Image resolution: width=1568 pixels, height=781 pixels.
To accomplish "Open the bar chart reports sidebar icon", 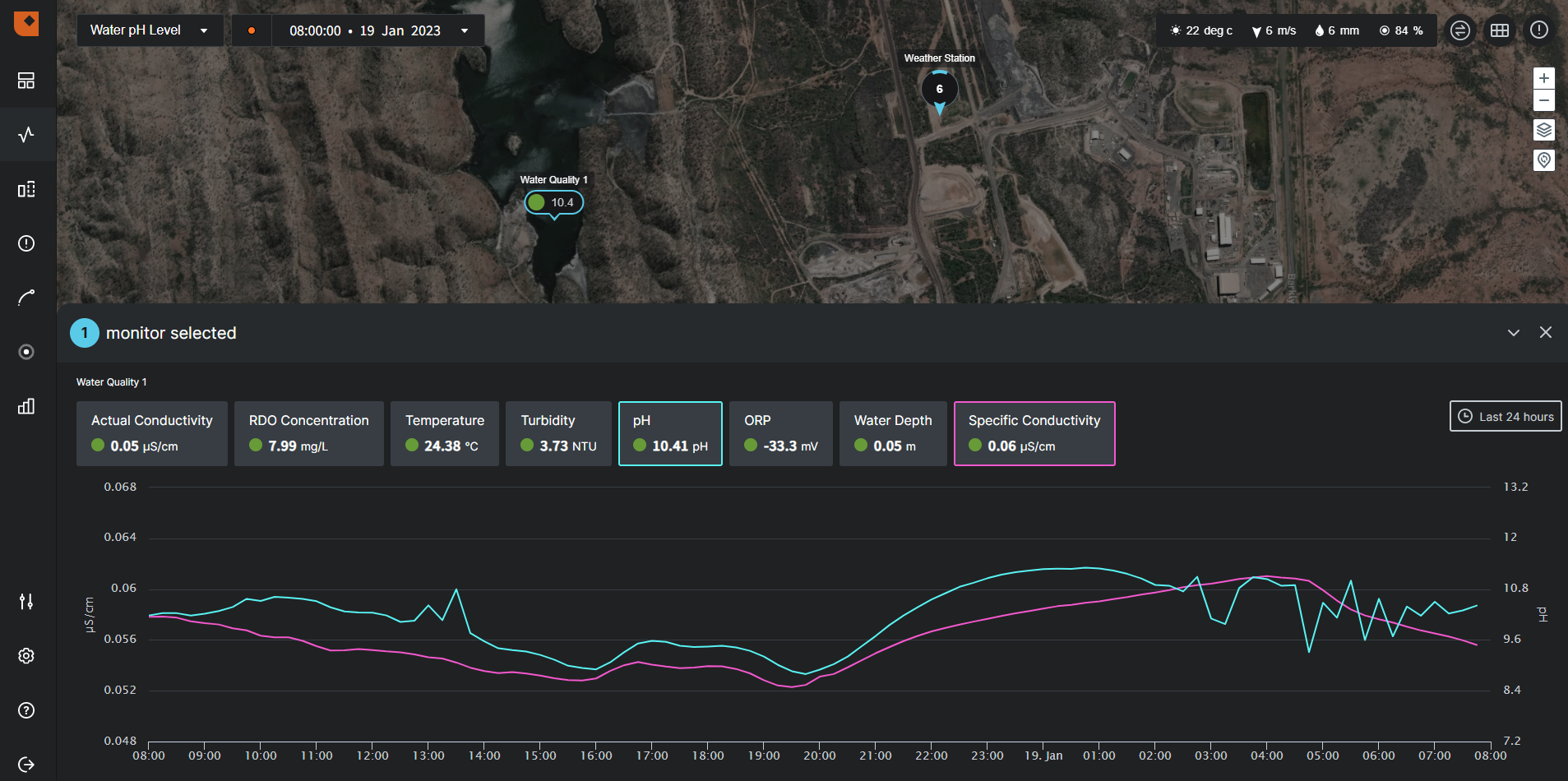I will point(25,406).
